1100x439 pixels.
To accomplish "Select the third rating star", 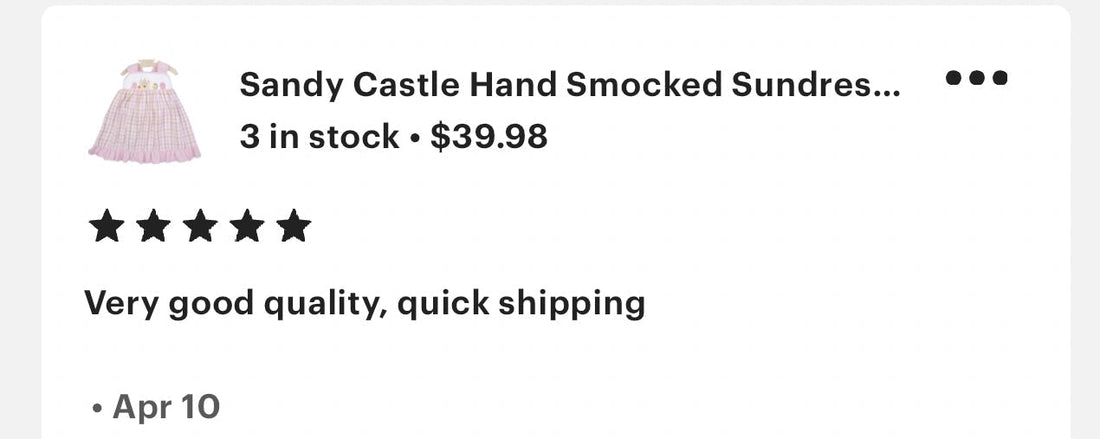I will pyautogui.click(x=201, y=226).
